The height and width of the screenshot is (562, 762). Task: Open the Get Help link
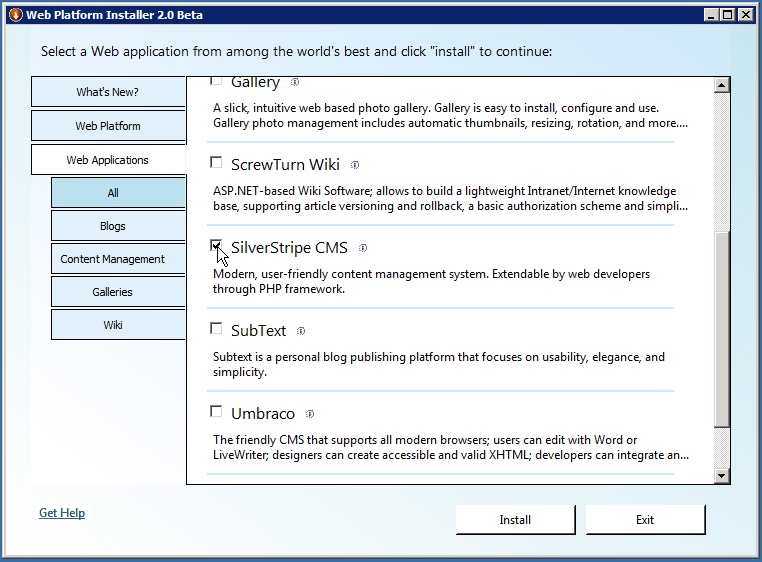click(62, 513)
